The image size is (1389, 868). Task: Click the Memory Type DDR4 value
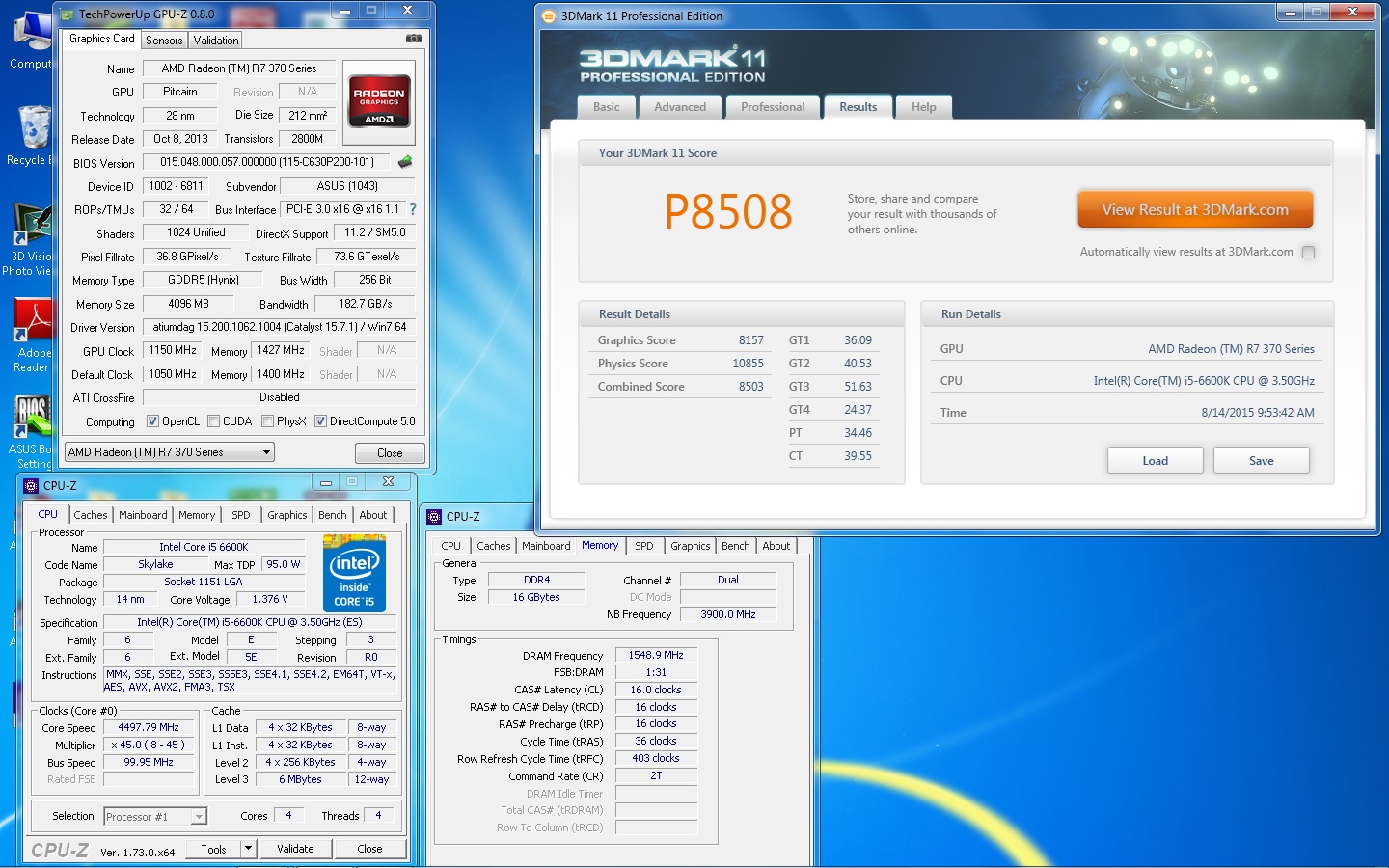coord(536,580)
